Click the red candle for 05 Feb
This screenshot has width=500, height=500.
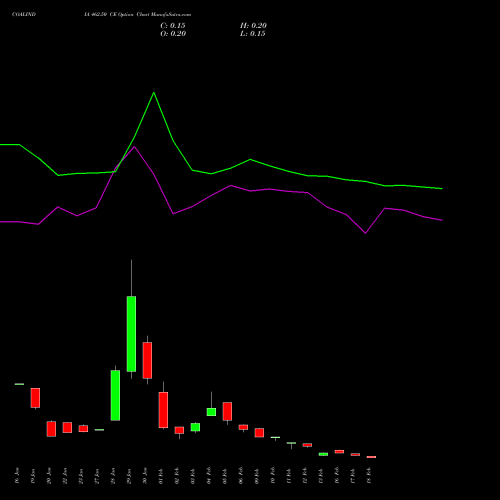[227, 411]
